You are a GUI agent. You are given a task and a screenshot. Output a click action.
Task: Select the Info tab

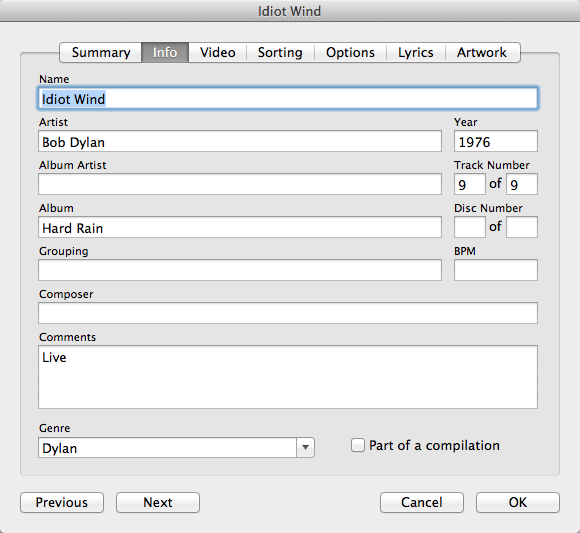(x=165, y=53)
